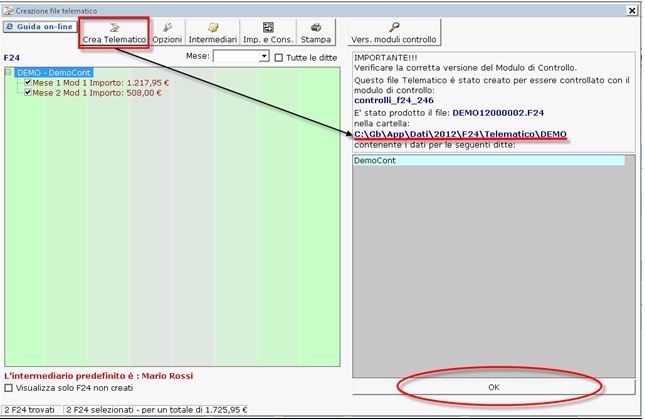
Task: Open Opzioni wrench tool
Action: click(167, 33)
